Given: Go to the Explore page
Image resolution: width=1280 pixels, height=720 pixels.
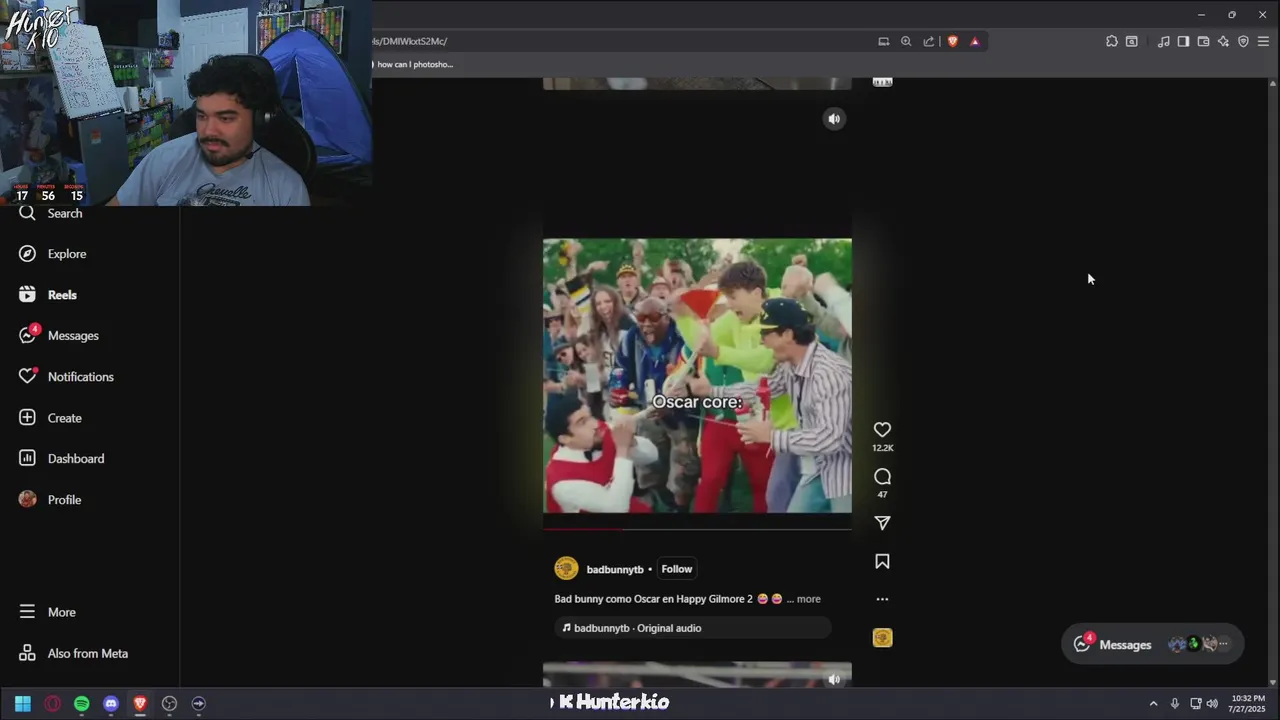Looking at the screenshot, I should tap(53, 254).
